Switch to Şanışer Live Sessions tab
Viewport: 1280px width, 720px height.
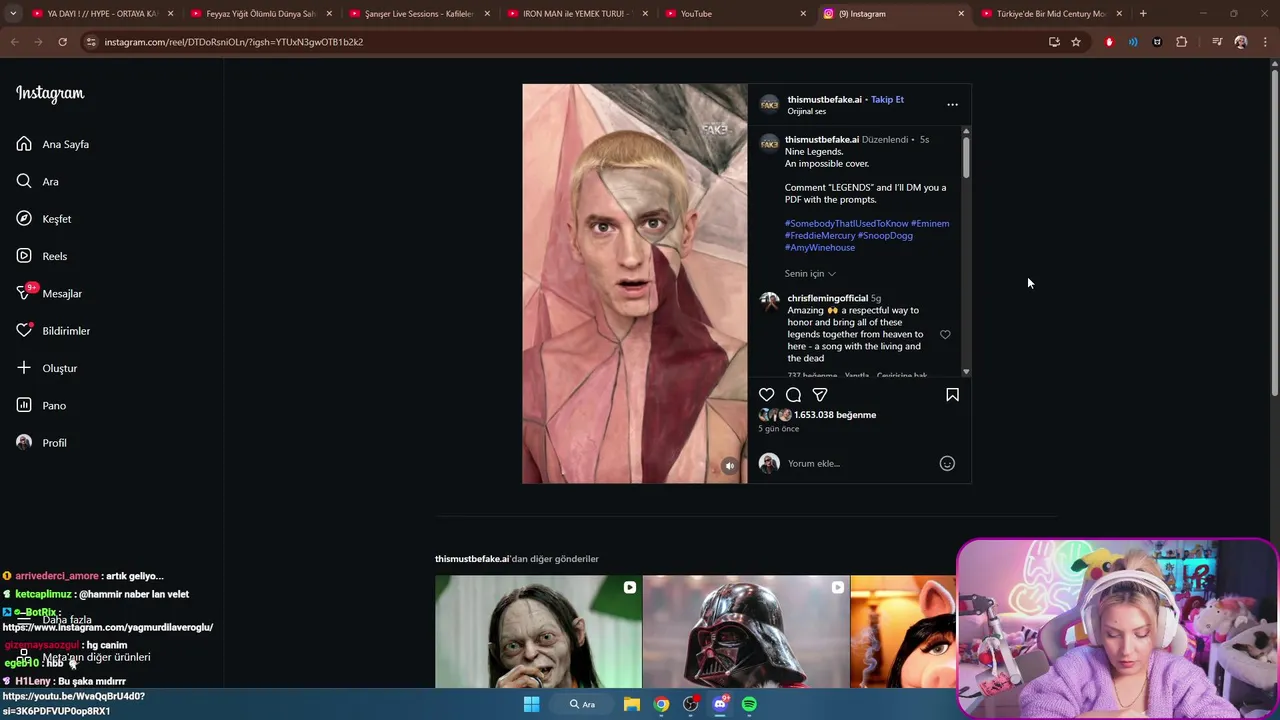click(420, 14)
